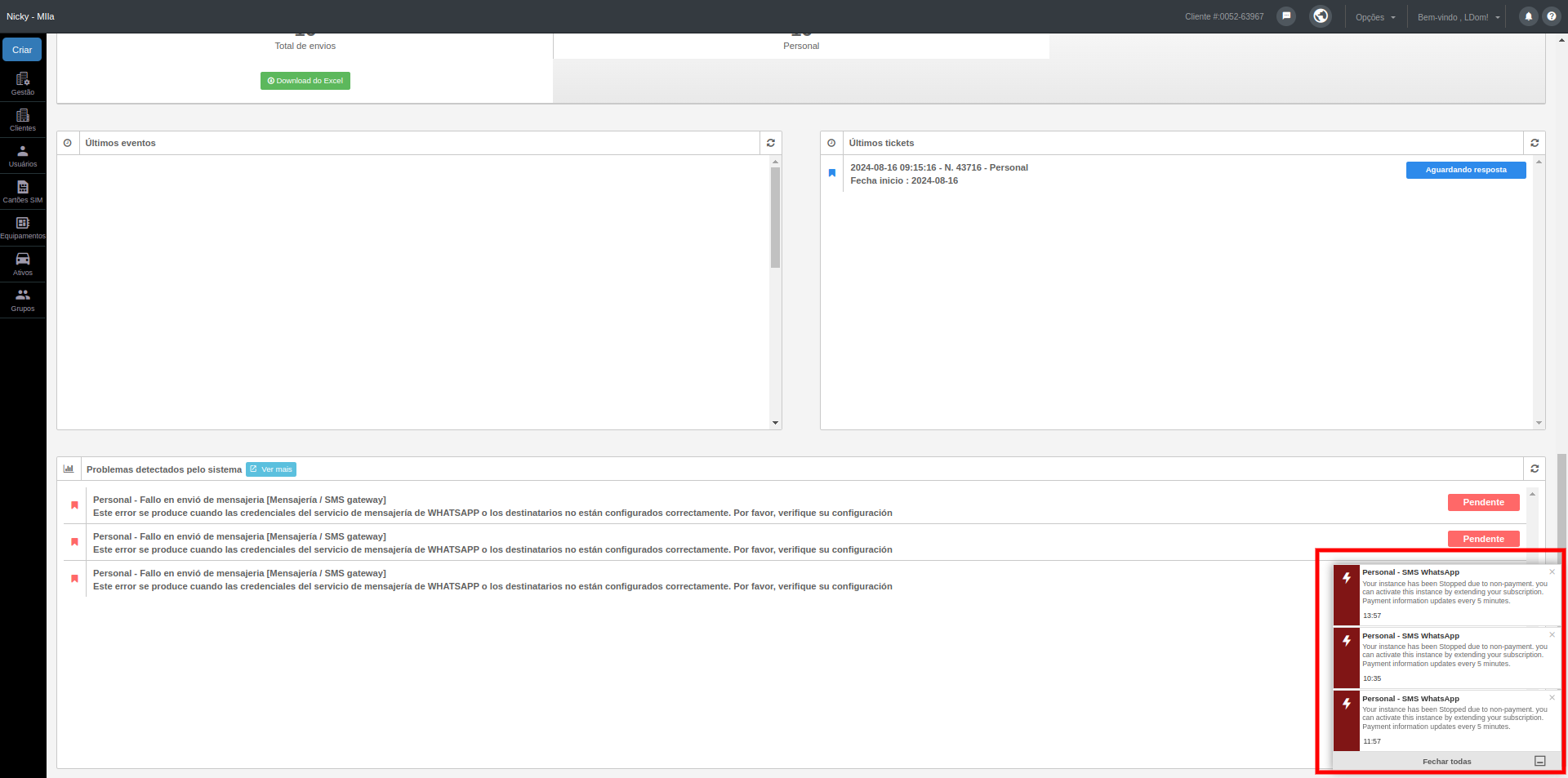Click the blue bookmark icon of ticket 43716
This screenshot has width=1568, height=778.
coord(832,173)
